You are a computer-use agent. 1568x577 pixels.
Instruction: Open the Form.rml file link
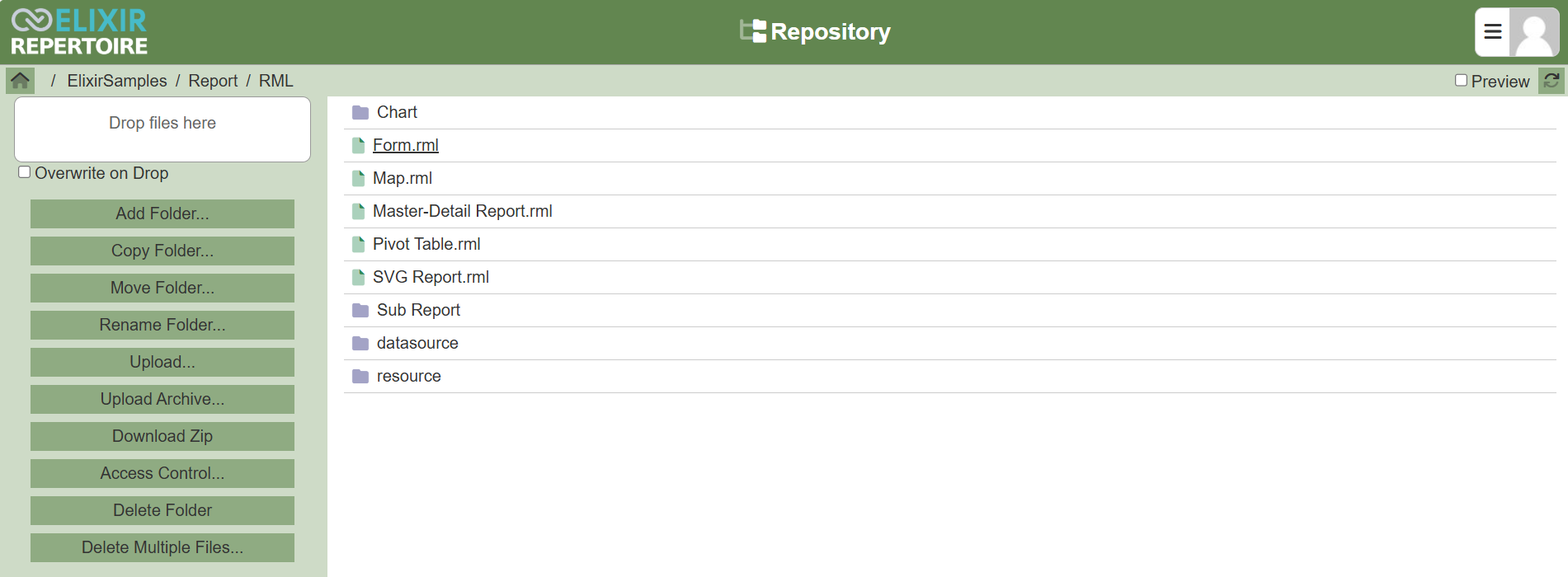tap(406, 145)
